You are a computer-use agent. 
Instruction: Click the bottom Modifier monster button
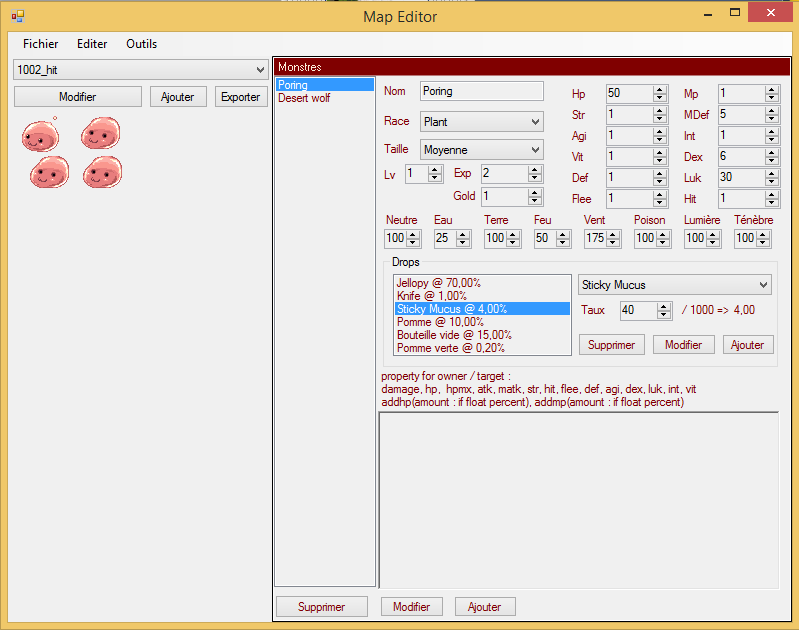412,607
